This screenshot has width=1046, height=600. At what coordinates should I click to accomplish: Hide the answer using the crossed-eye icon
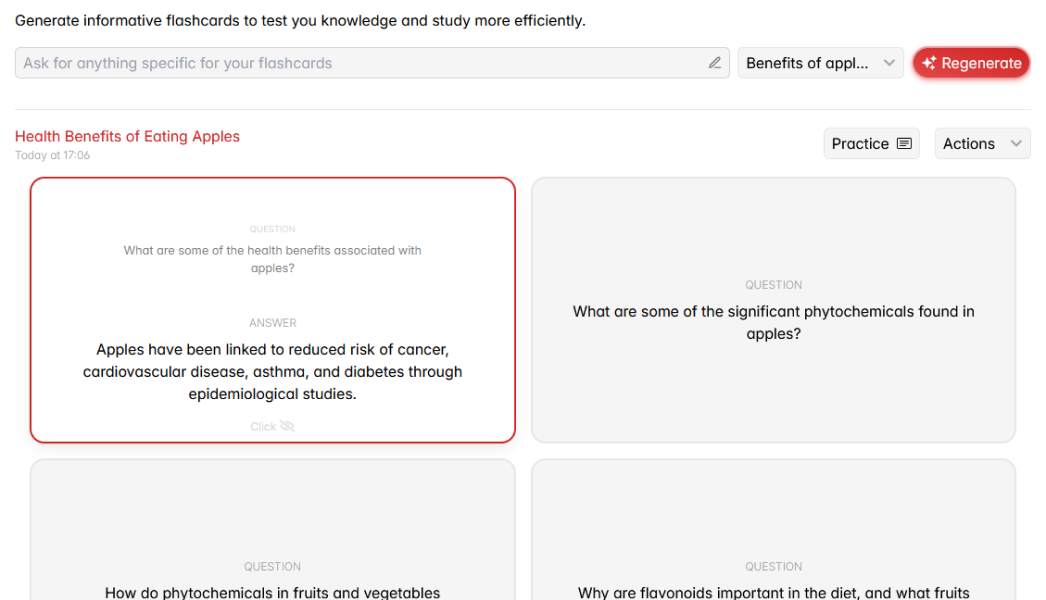point(288,426)
